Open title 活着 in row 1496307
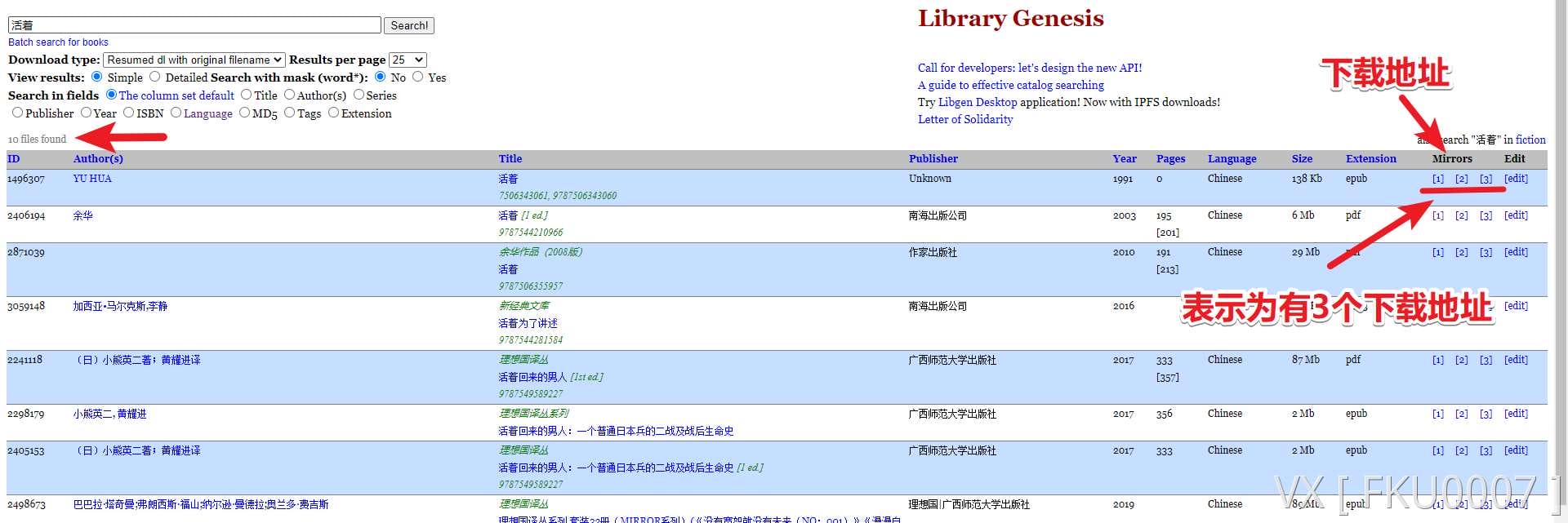Image resolution: width=1568 pixels, height=523 pixels. (508, 179)
